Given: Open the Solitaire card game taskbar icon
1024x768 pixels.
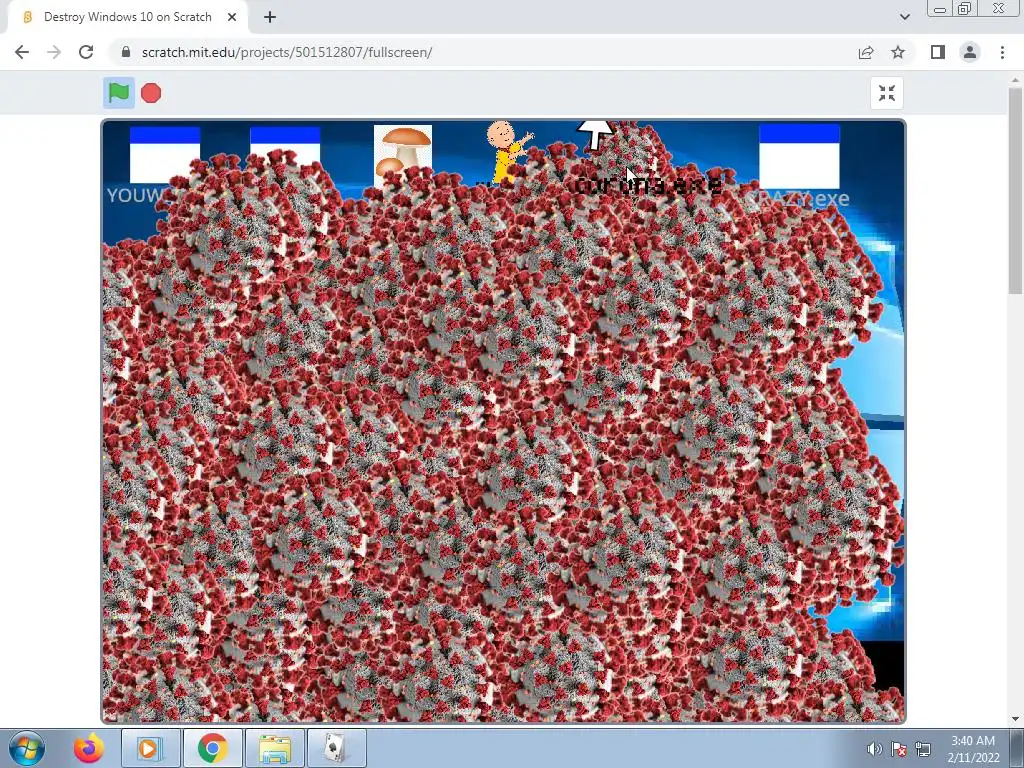Looking at the screenshot, I should click(x=336, y=748).
